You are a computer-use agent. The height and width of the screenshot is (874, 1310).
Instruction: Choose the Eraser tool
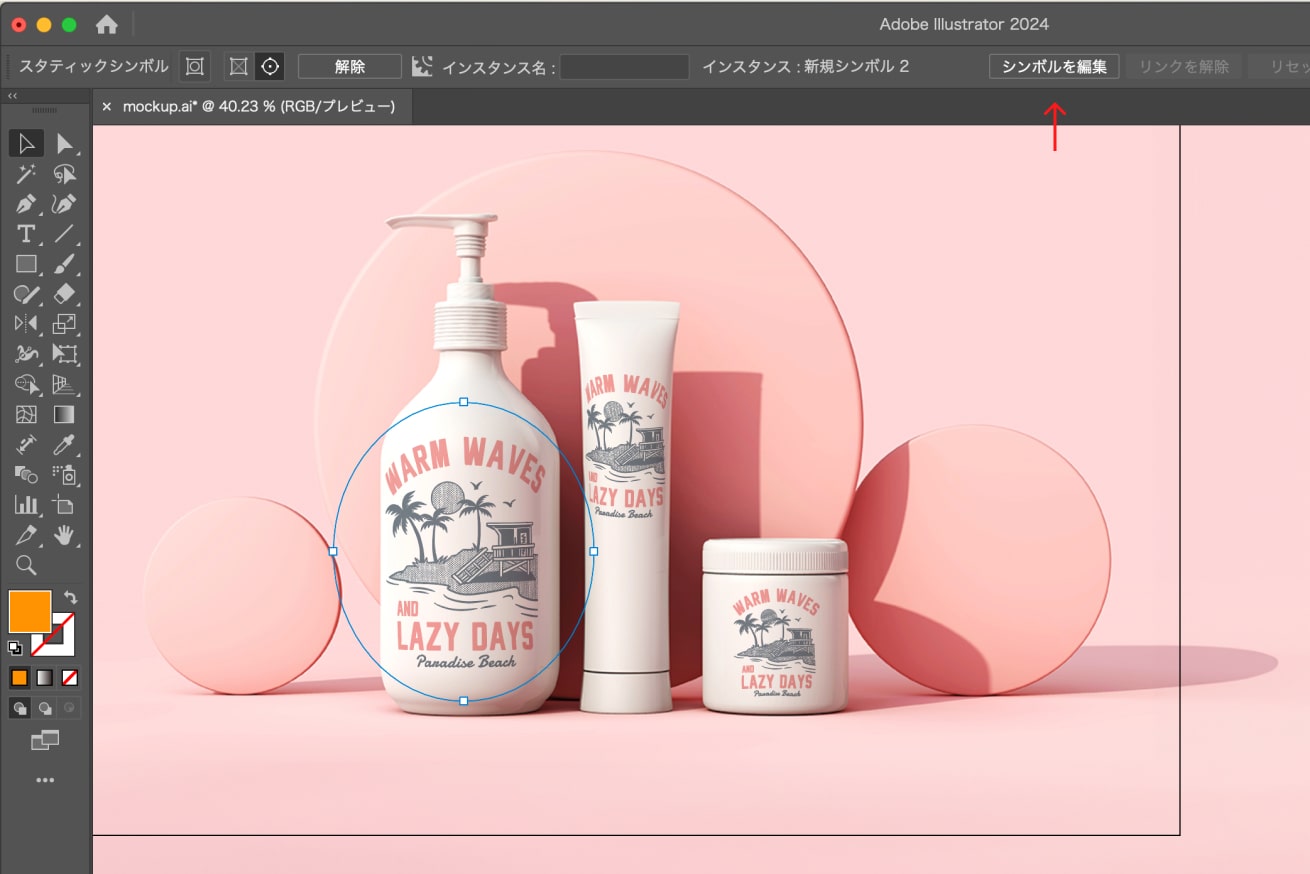pyautogui.click(x=65, y=294)
